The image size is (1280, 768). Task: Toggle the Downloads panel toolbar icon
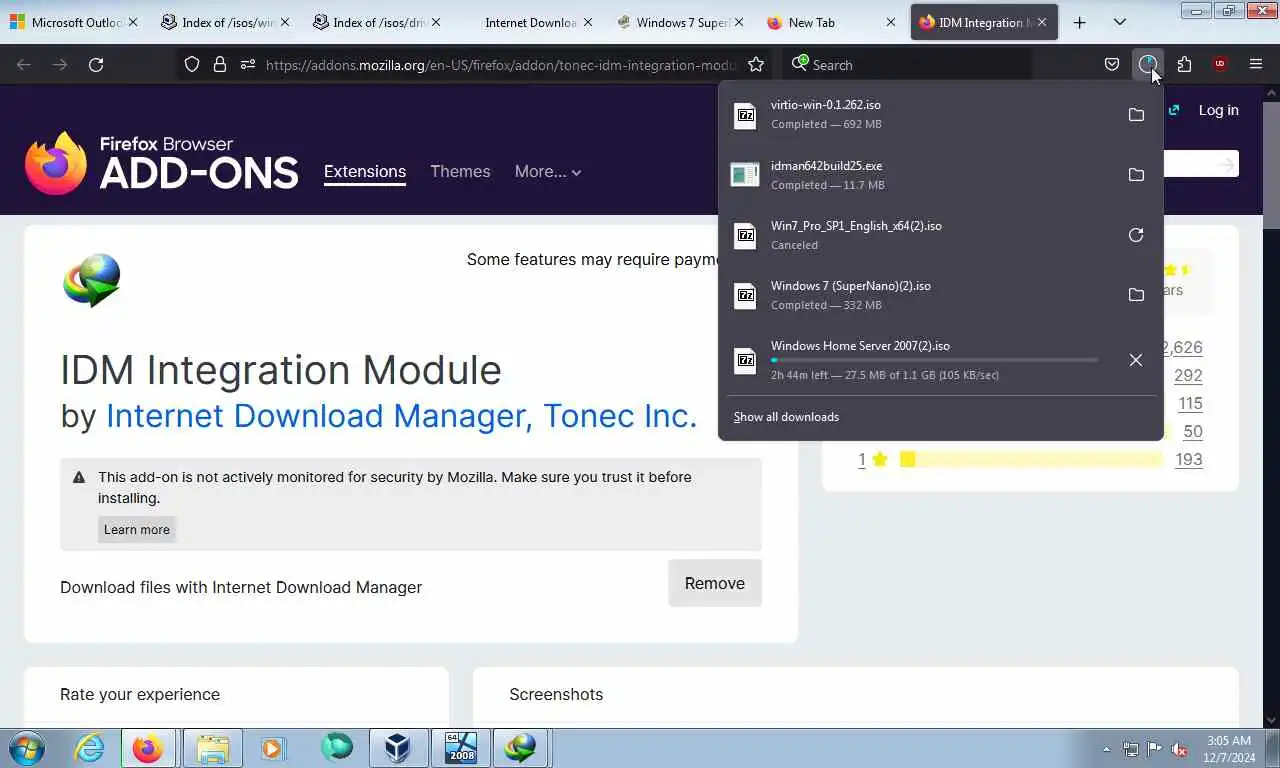(1148, 64)
